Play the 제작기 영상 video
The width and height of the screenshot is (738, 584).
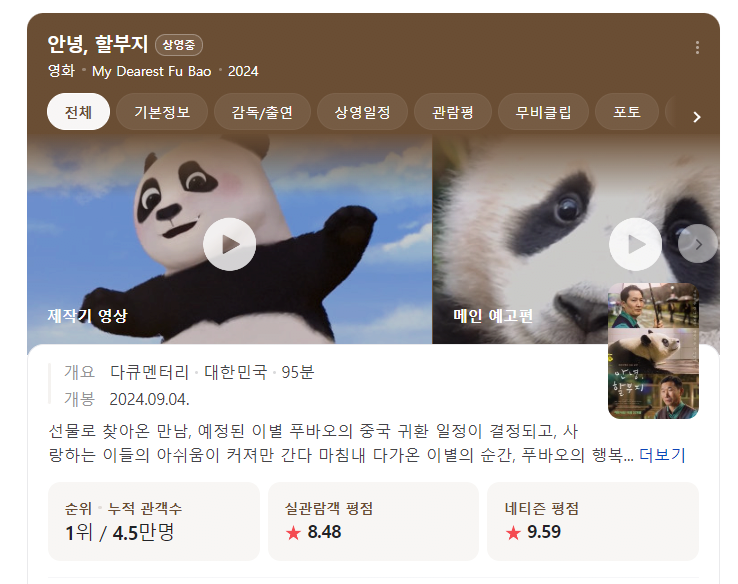coord(230,244)
